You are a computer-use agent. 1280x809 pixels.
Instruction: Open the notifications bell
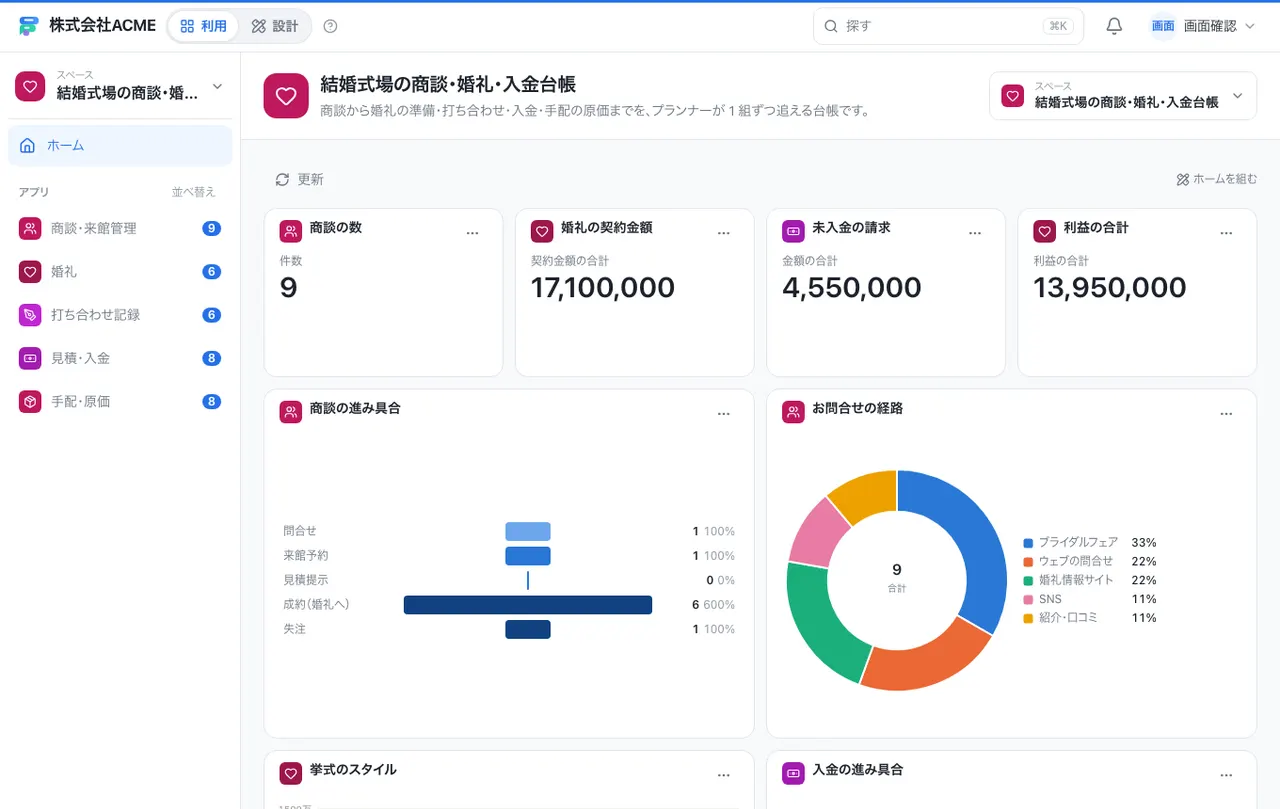[1114, 26]
